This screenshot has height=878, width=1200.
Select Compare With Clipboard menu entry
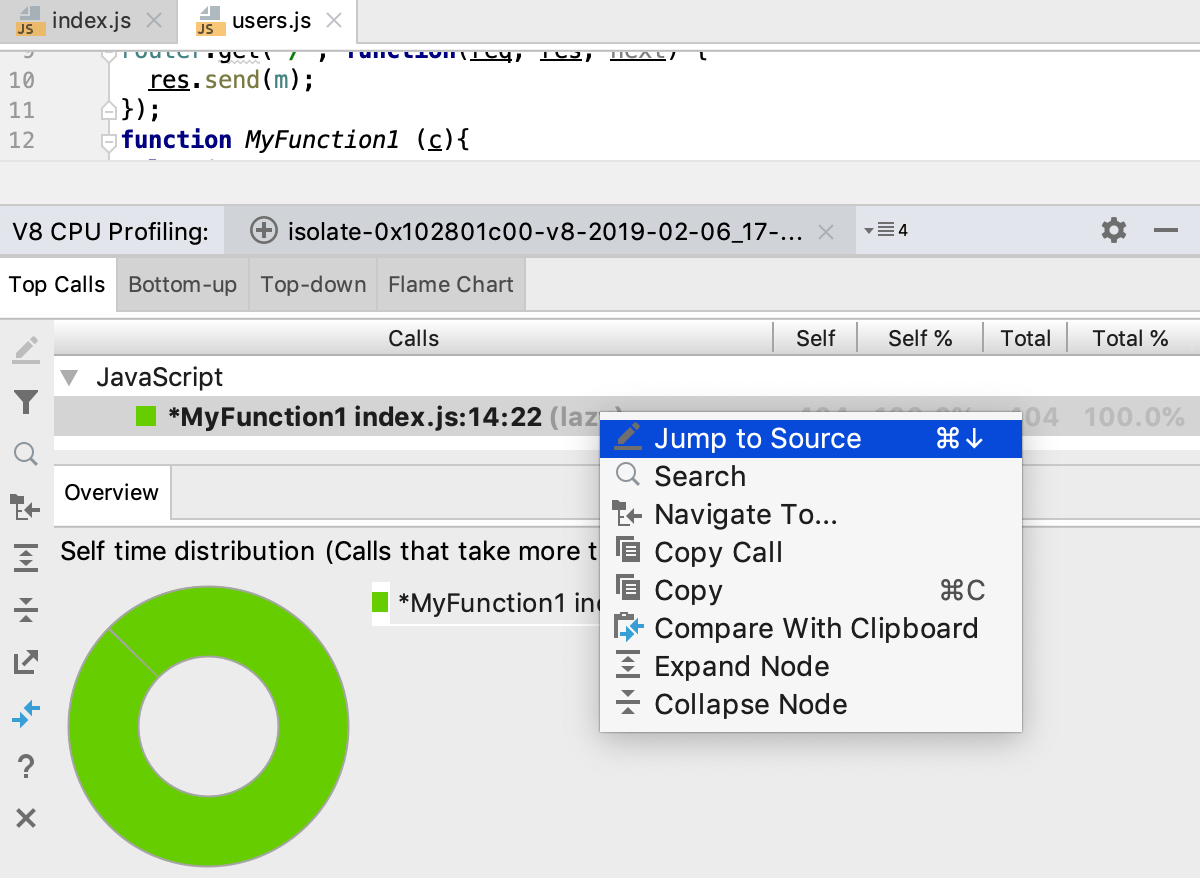815,628
